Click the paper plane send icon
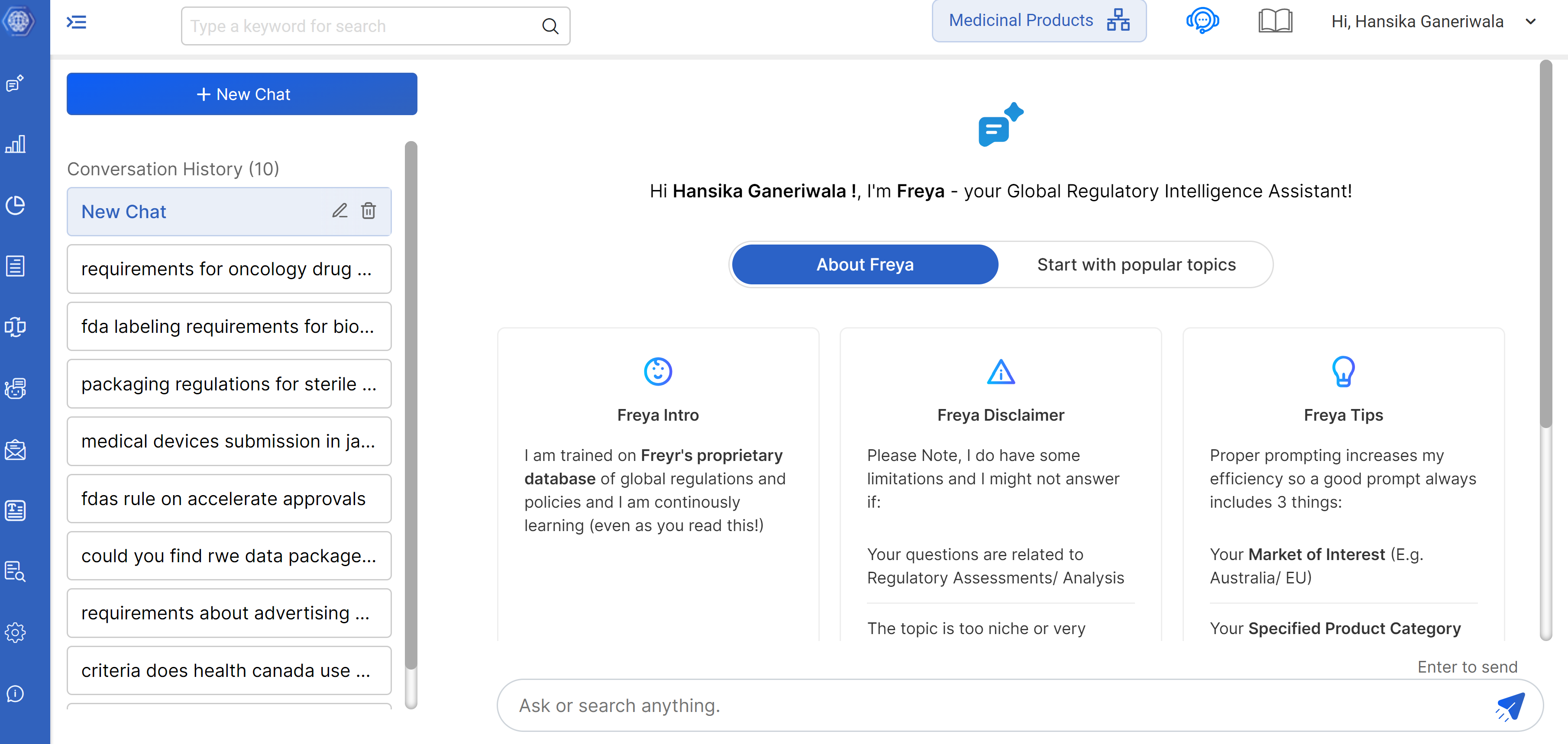This screenshot has width=1568, height=744. (1511, 705)
